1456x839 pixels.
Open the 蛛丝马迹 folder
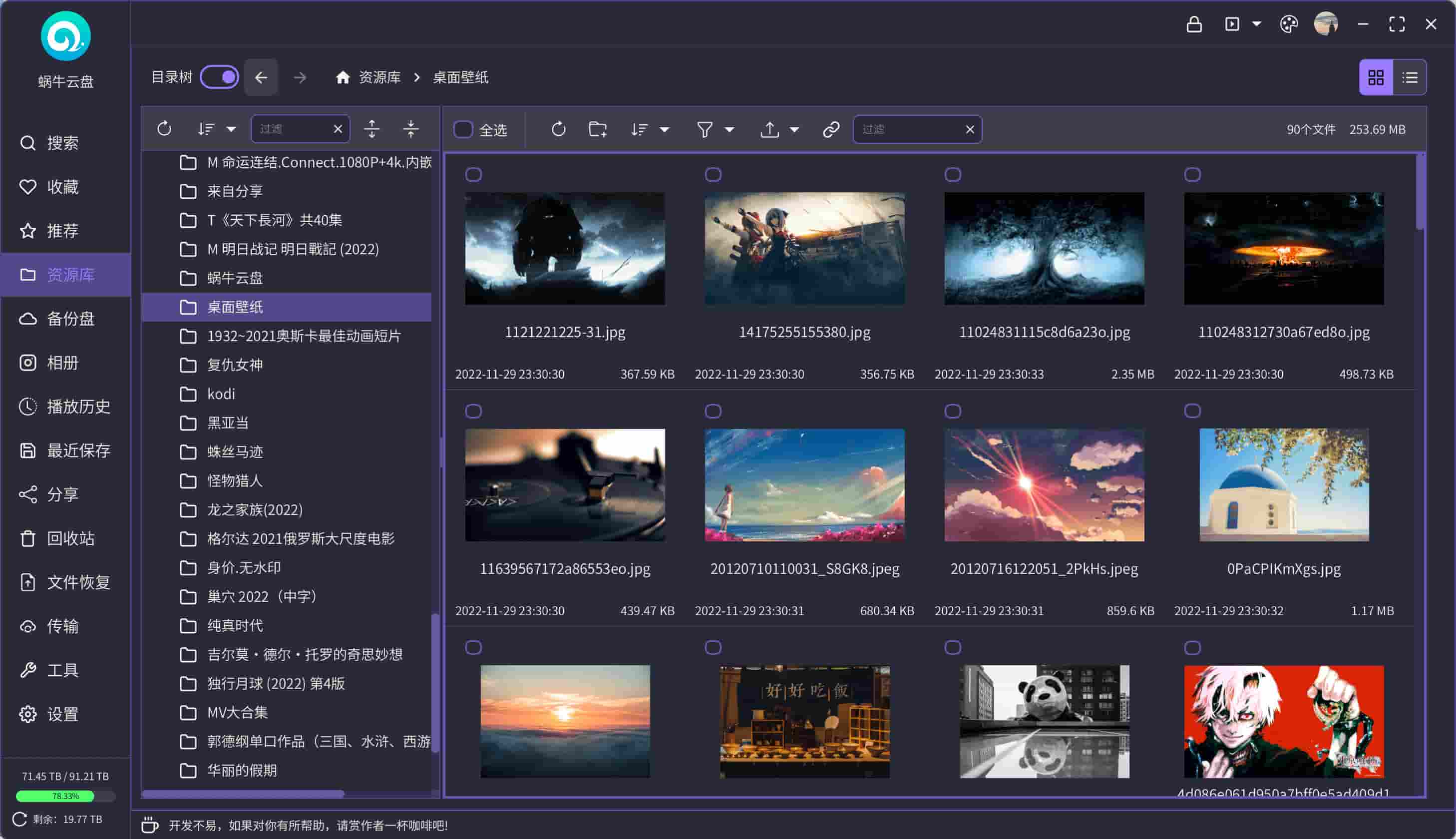pyautogui.click(x=236, y=452)
